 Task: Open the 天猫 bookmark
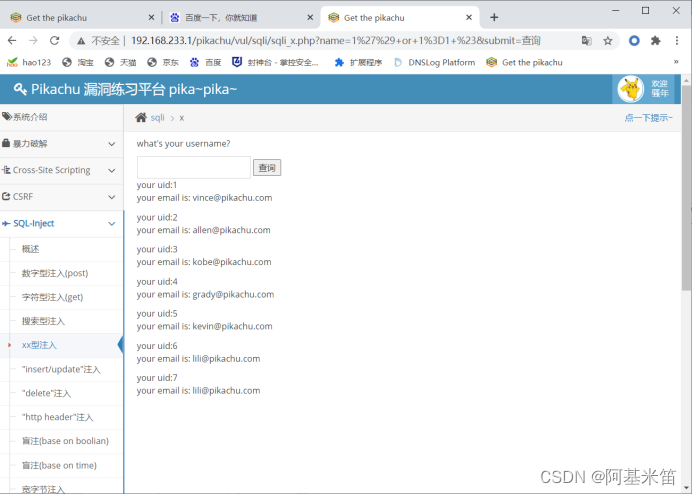(120, 62)
